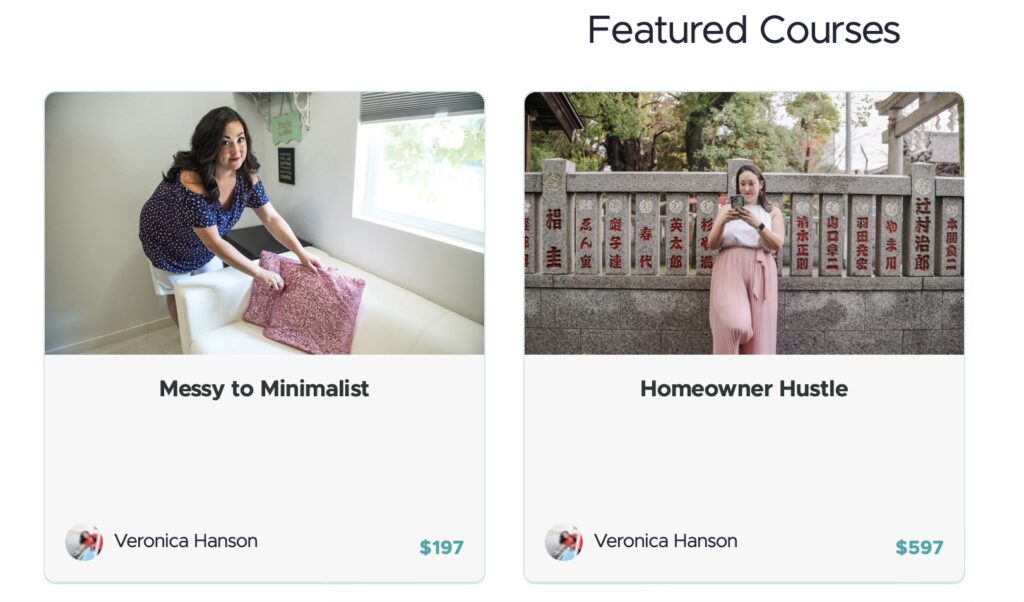
Task: Click empty area of Messy to Minimalist card
Action: point(264,460)
